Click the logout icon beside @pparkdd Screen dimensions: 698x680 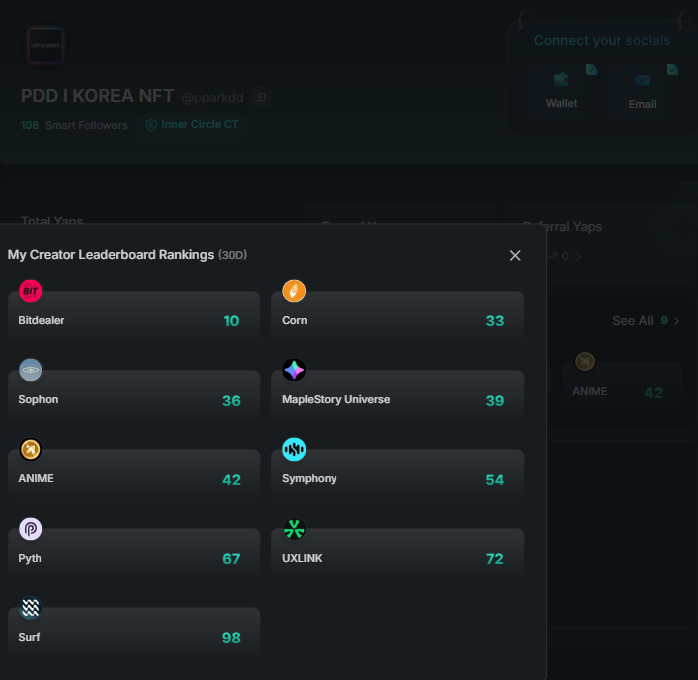(x=261, y=97)
